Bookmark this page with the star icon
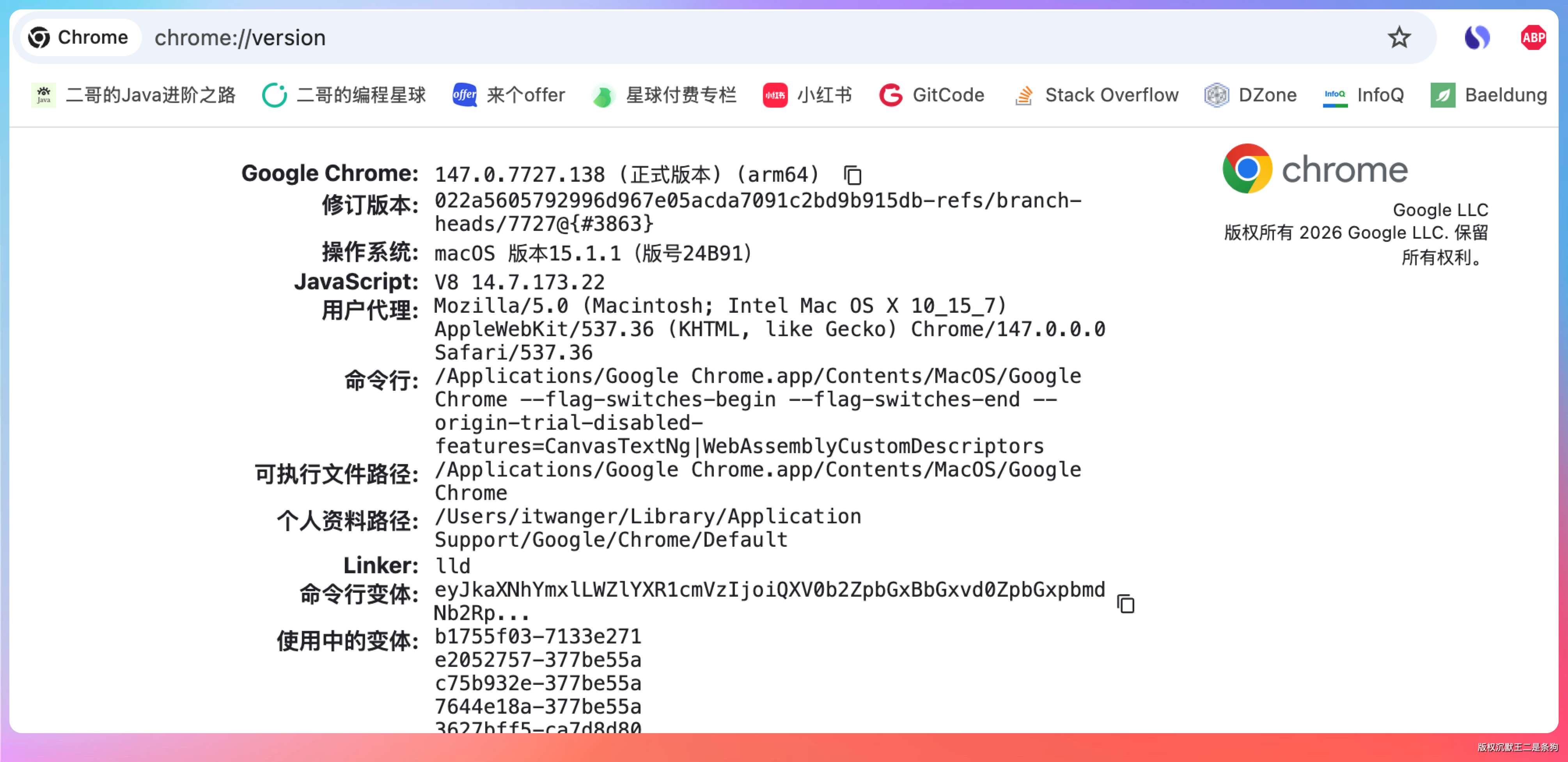The width and height of the screenshot is (1568, 762). tap(1399, 38)
